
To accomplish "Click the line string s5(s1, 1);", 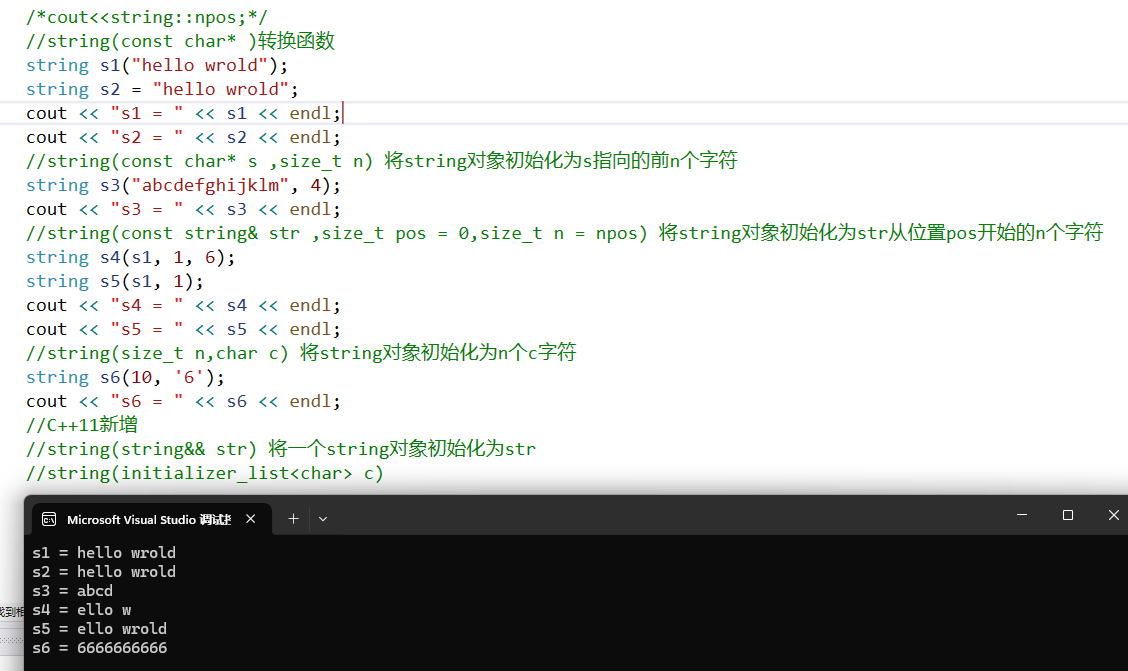I will (x=114, y=281).
